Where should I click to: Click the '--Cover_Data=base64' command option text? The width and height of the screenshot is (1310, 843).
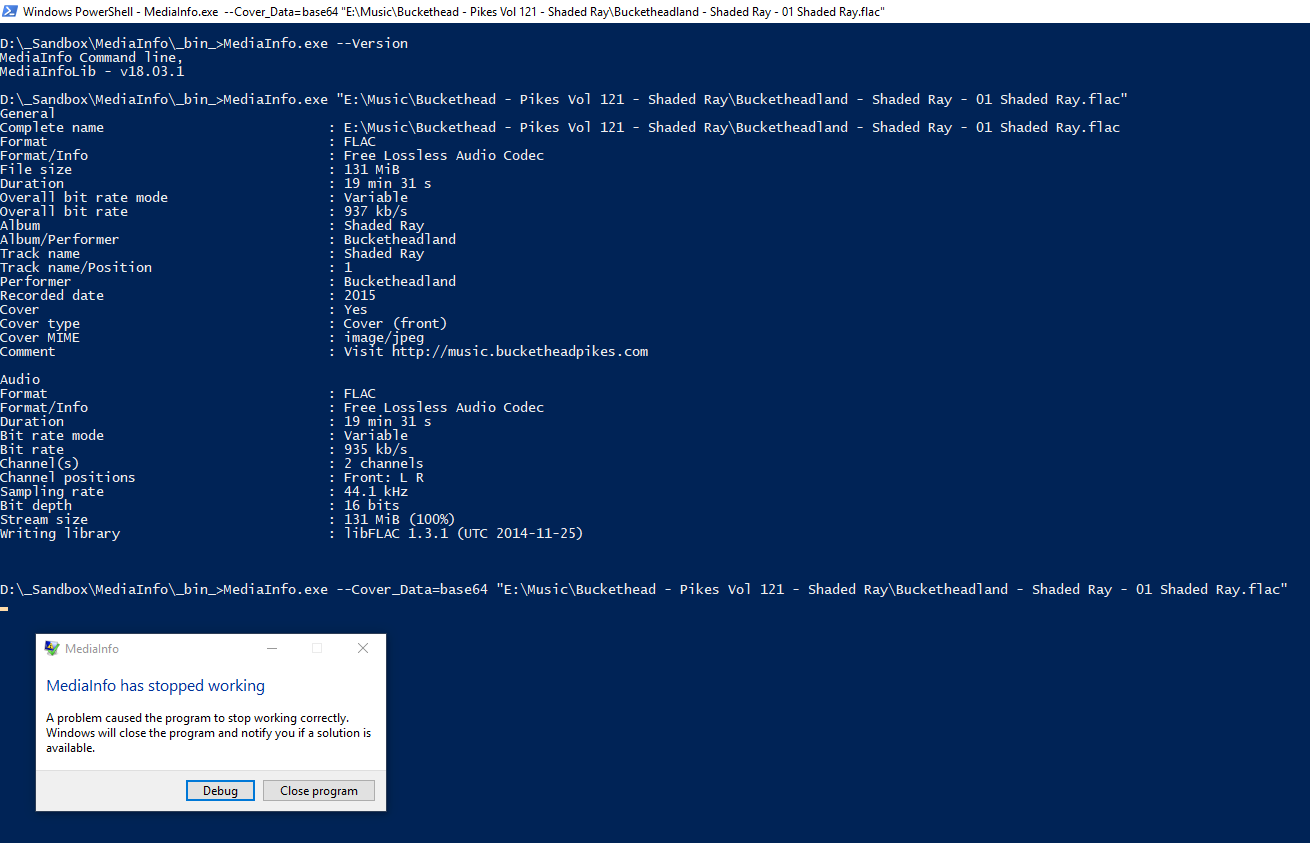tap(412, 589)
